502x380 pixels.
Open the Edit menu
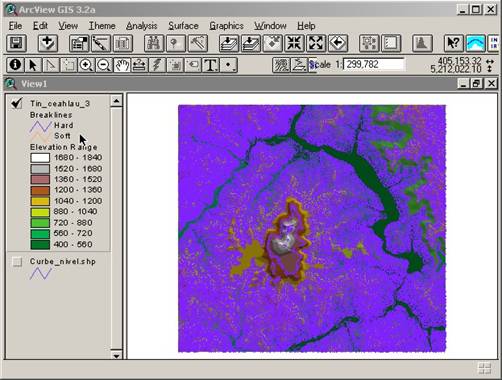tap(40, 26)
